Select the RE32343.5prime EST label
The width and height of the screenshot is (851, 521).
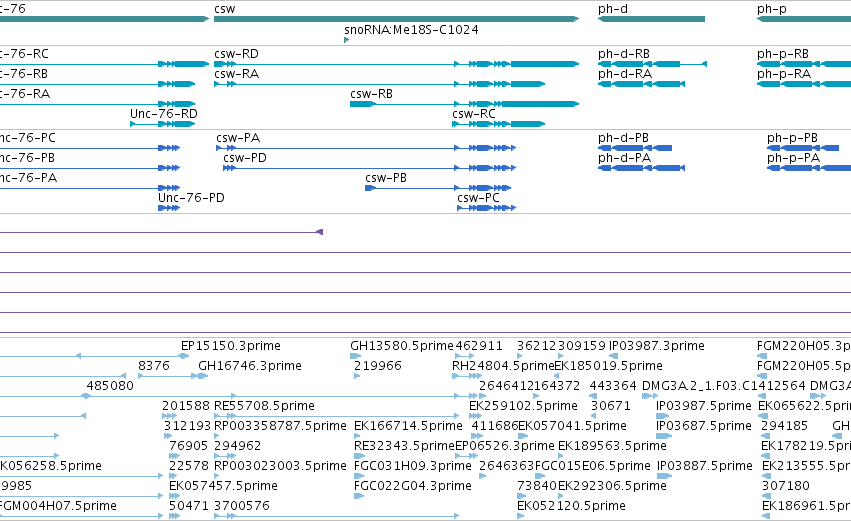(x=404, y=446)
